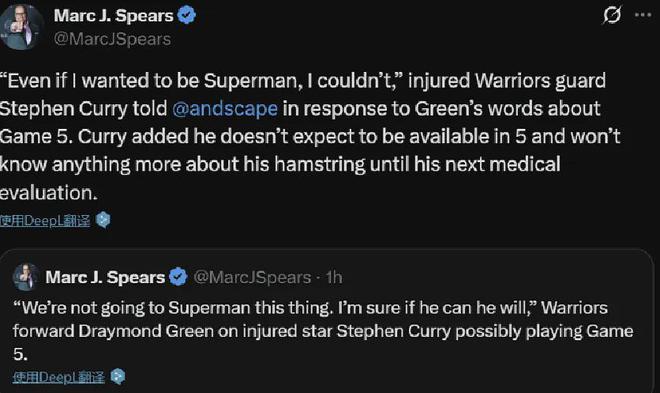The image size is (660, 393).
Task: Open the @andscape mention link
Action: pos(225,109)
